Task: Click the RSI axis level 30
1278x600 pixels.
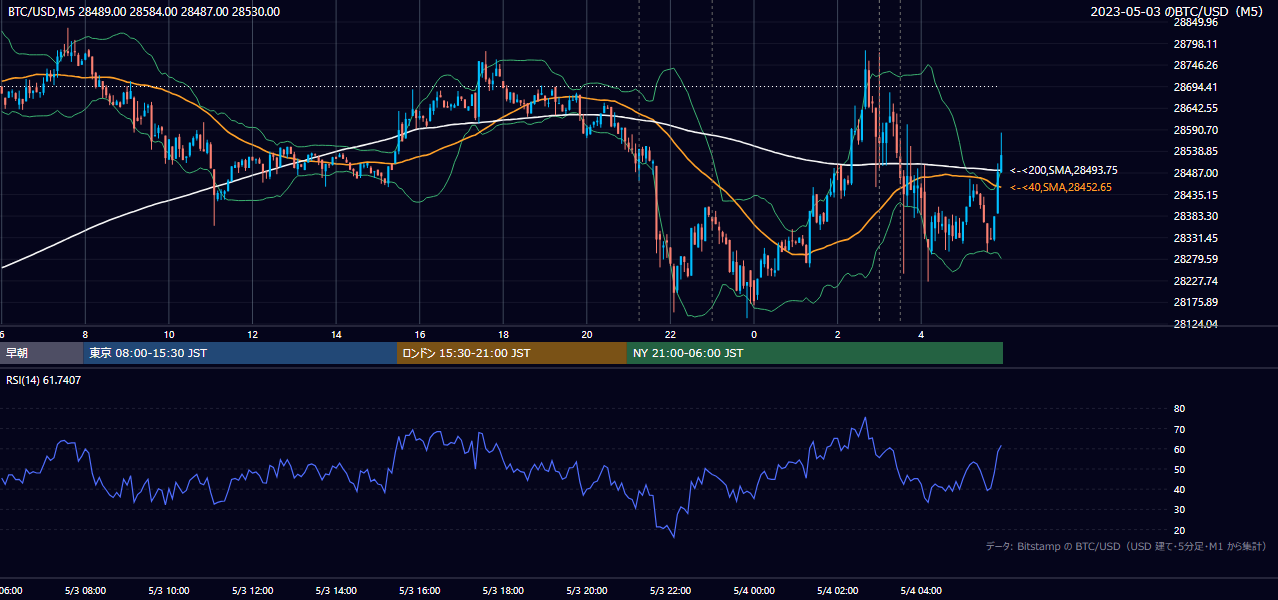Action: (1179, 510)
